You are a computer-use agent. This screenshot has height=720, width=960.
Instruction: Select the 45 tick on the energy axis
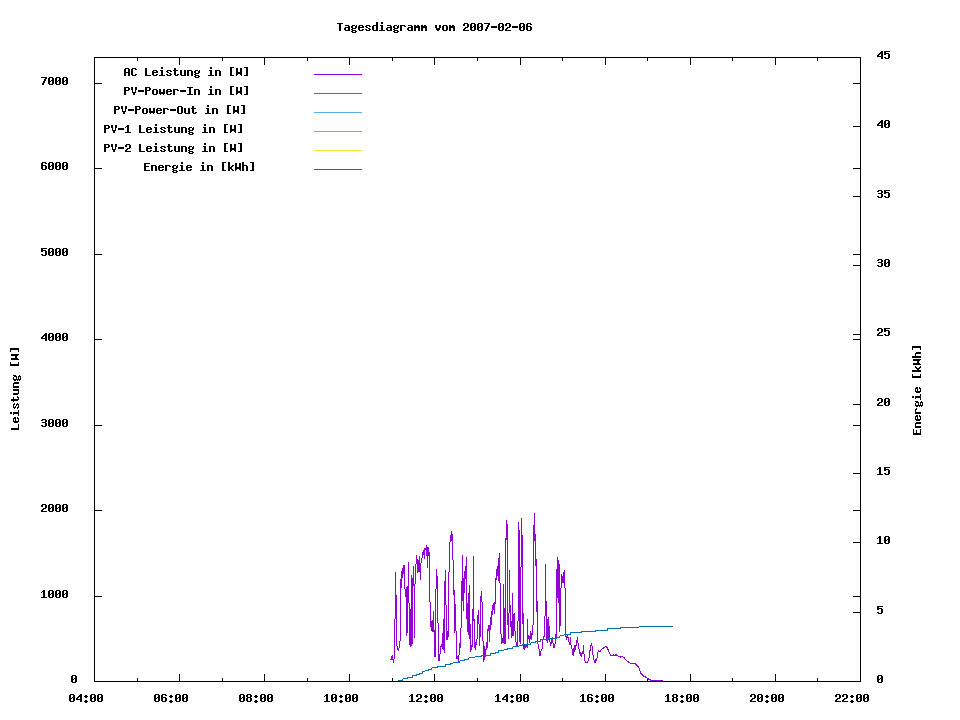[x=883, y=55]
